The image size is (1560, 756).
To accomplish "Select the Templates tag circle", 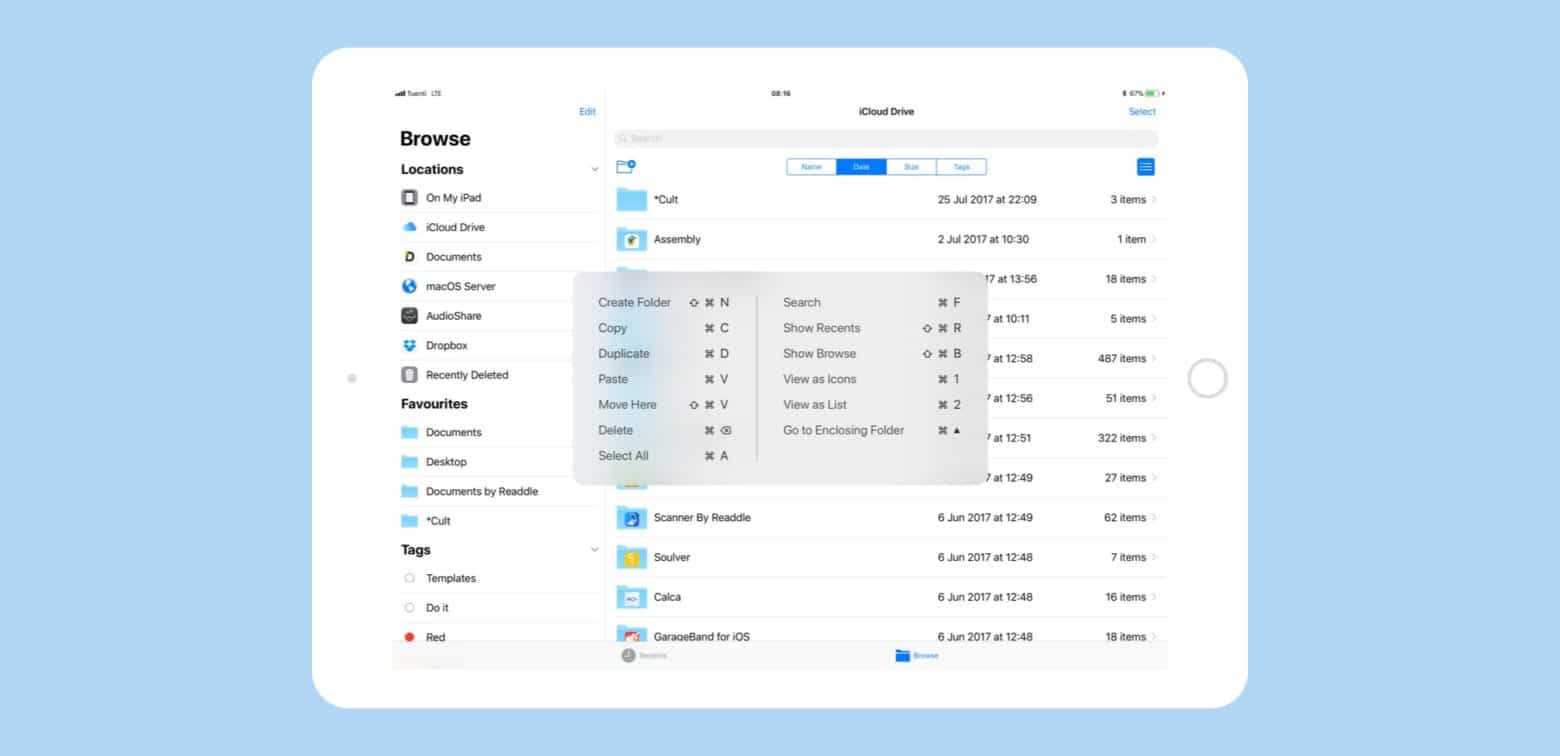I will click(409, 578).
